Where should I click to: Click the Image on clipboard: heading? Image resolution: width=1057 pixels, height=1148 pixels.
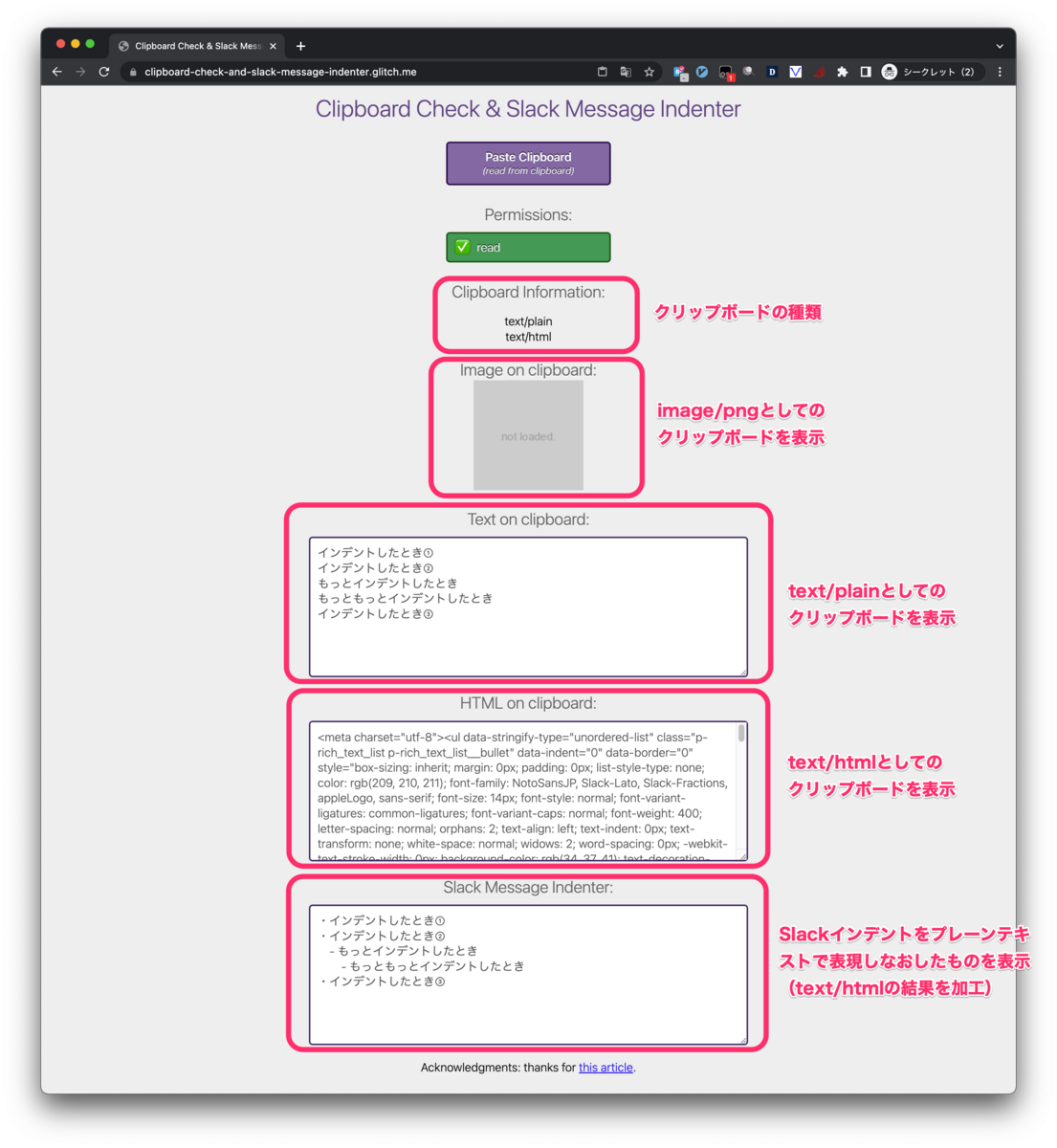[528, 370]
